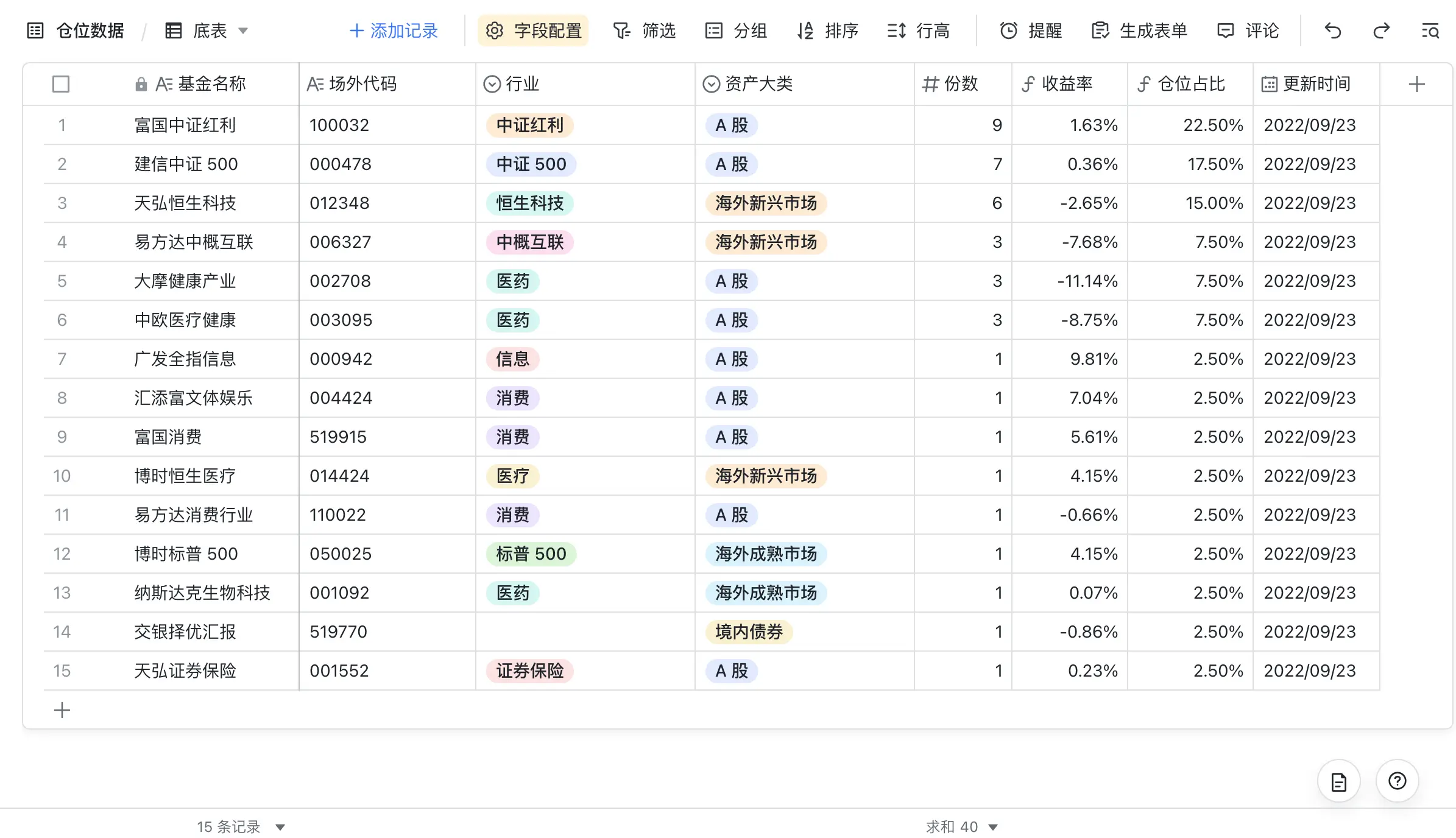
Task: Open the 生成表单 form generator
Action: coord(1140,30)
